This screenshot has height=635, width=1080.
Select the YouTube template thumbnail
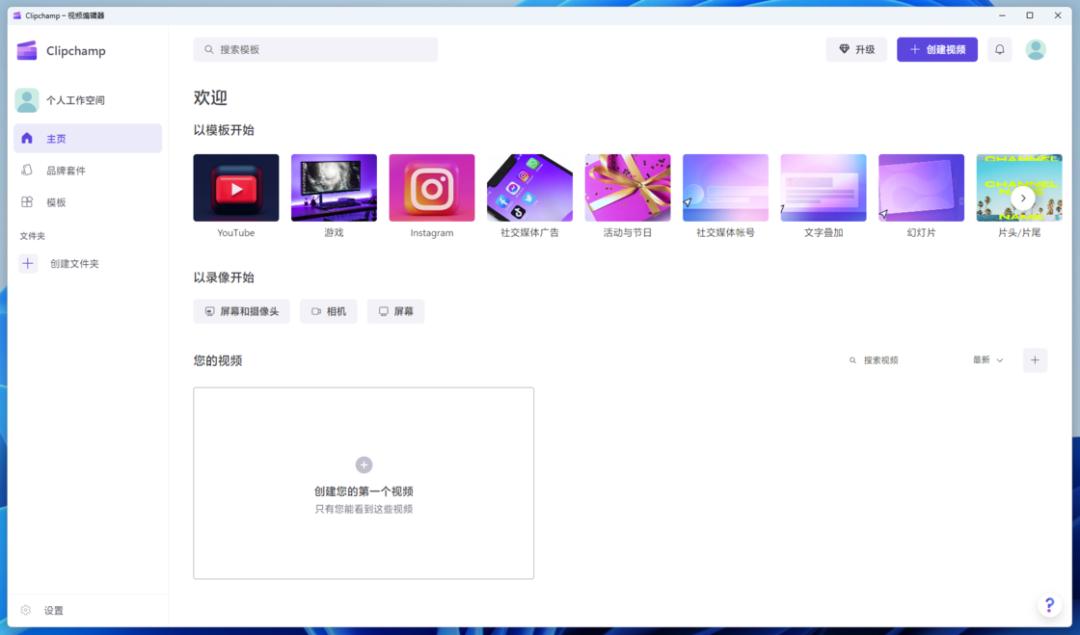236,188
